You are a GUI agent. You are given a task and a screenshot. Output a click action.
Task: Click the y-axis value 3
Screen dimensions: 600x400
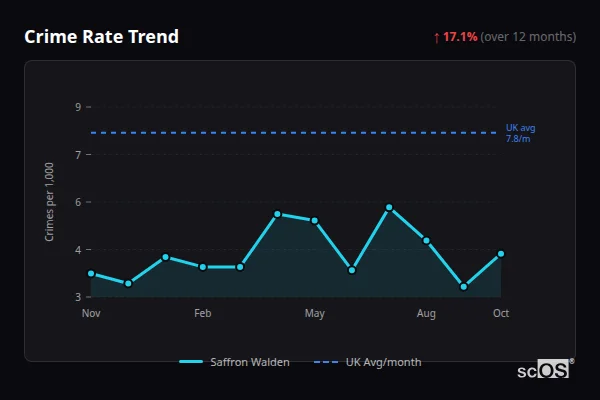click(x=78, y=297)
